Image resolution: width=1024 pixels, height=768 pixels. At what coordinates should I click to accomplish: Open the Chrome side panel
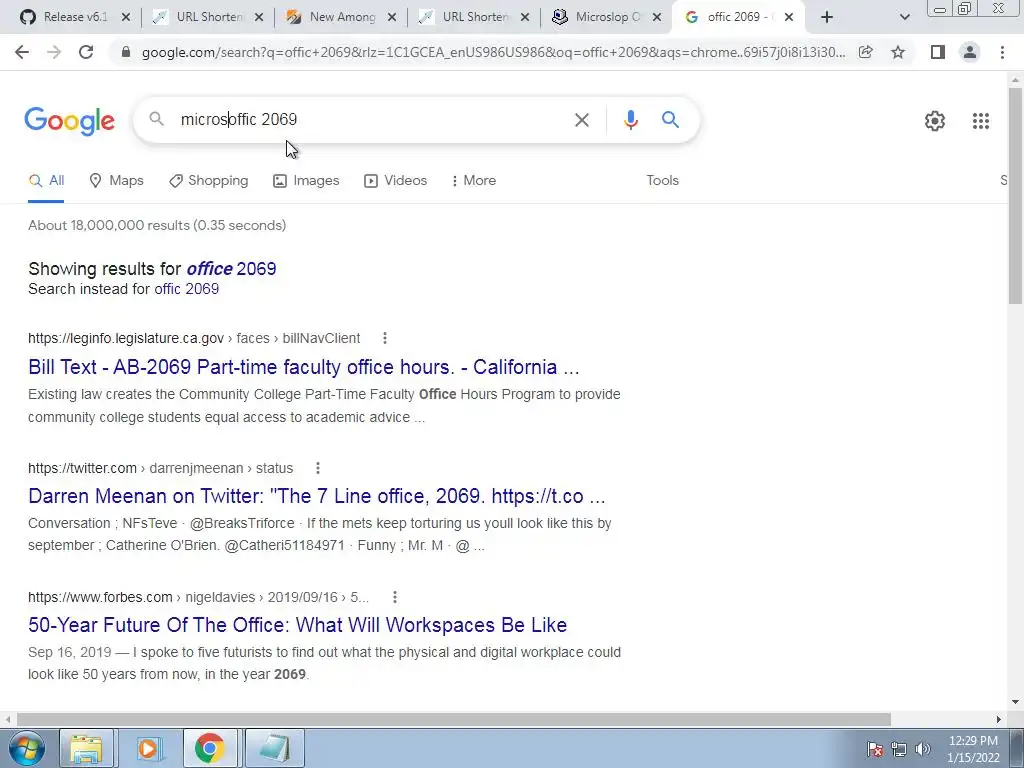(938, 52)
